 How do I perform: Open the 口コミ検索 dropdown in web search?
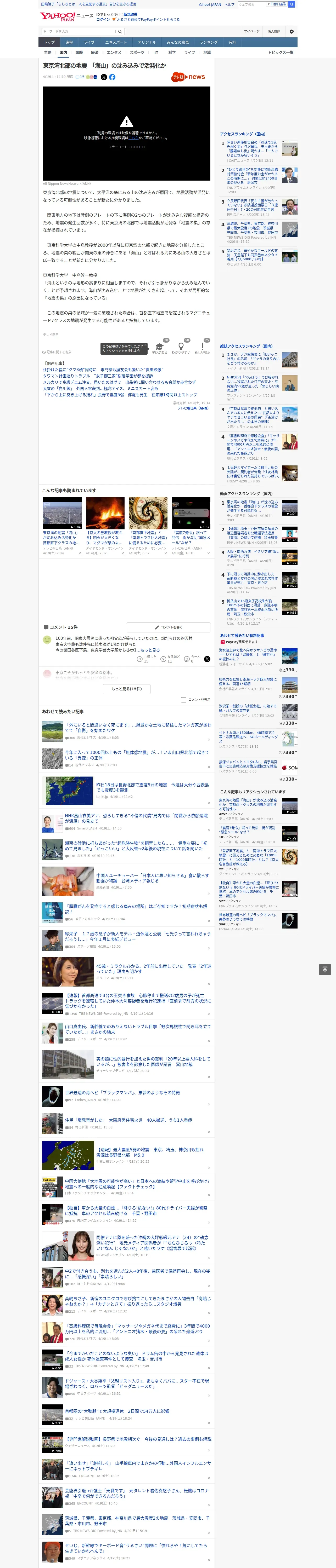click(x=277, y=4)
